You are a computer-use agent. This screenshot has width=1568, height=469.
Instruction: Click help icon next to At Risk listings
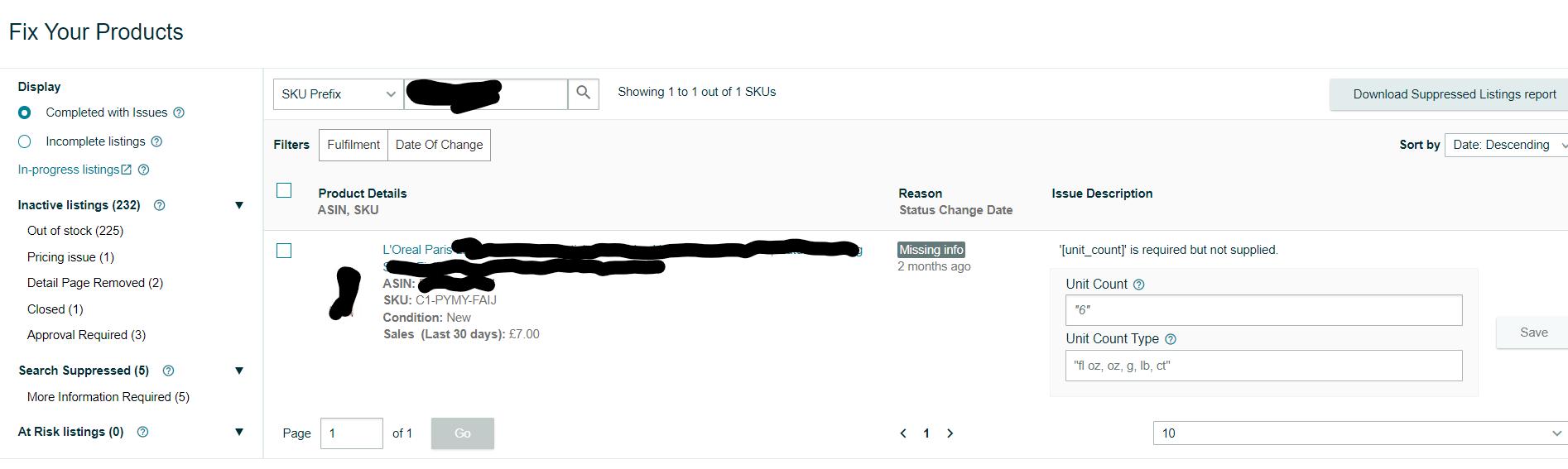pyautogui.click(x=142, y=432)
